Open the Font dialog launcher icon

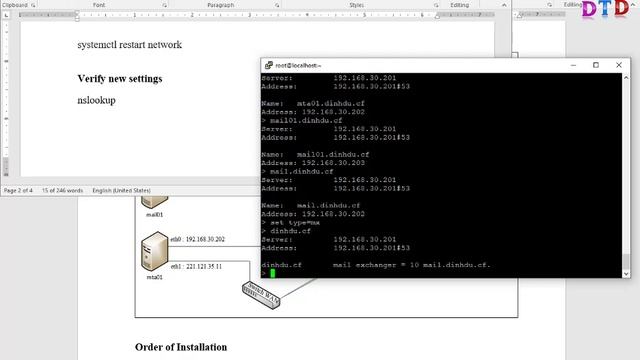click(x=164, y=5)
